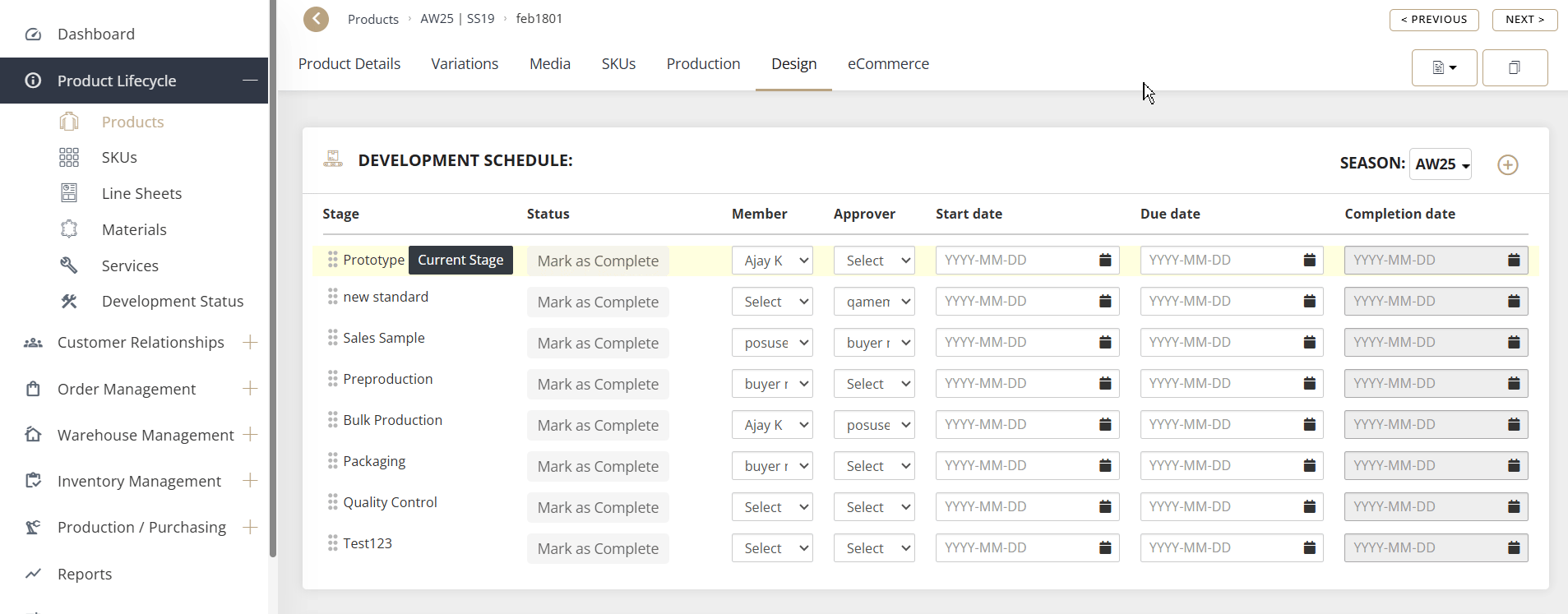Open Member dropdown for Quality Control row
The height and width of the screenshot is (614, 1568).
[x=772, y=507]
